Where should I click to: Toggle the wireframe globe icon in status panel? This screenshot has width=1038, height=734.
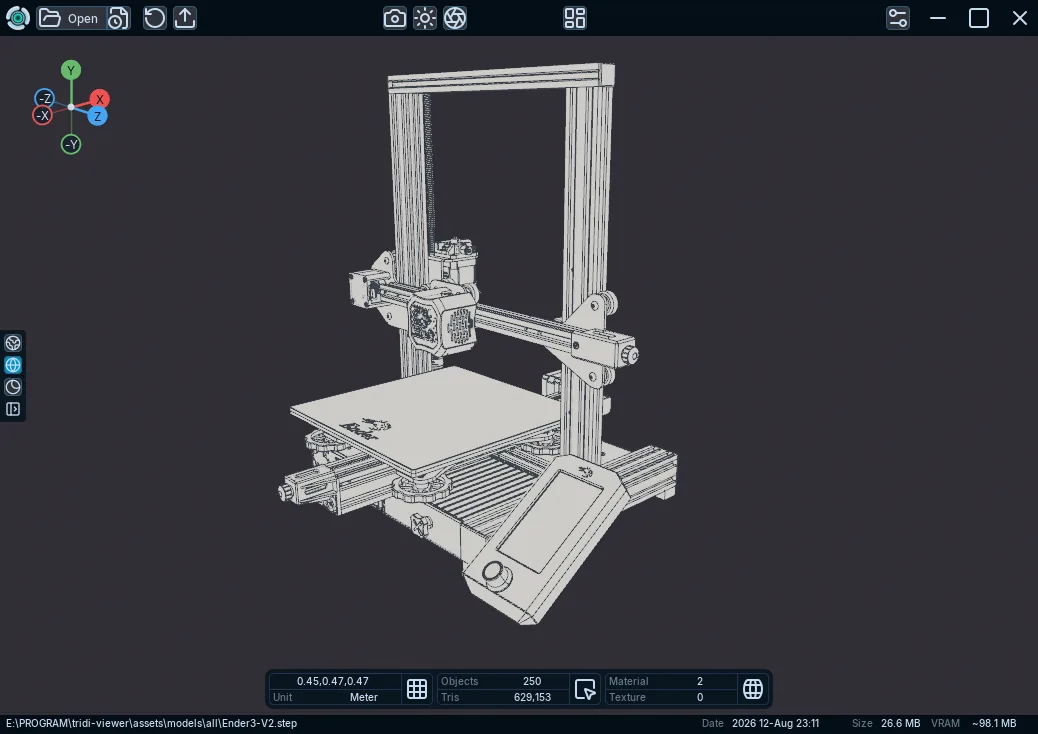[x=753, y=689]
